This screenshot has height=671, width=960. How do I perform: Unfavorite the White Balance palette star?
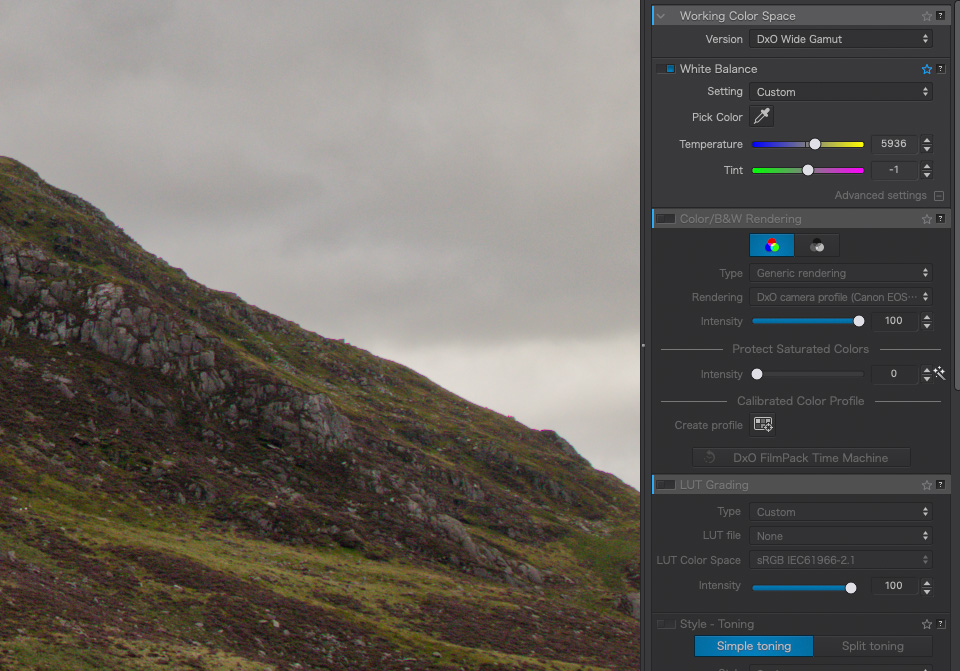point(926,69)
